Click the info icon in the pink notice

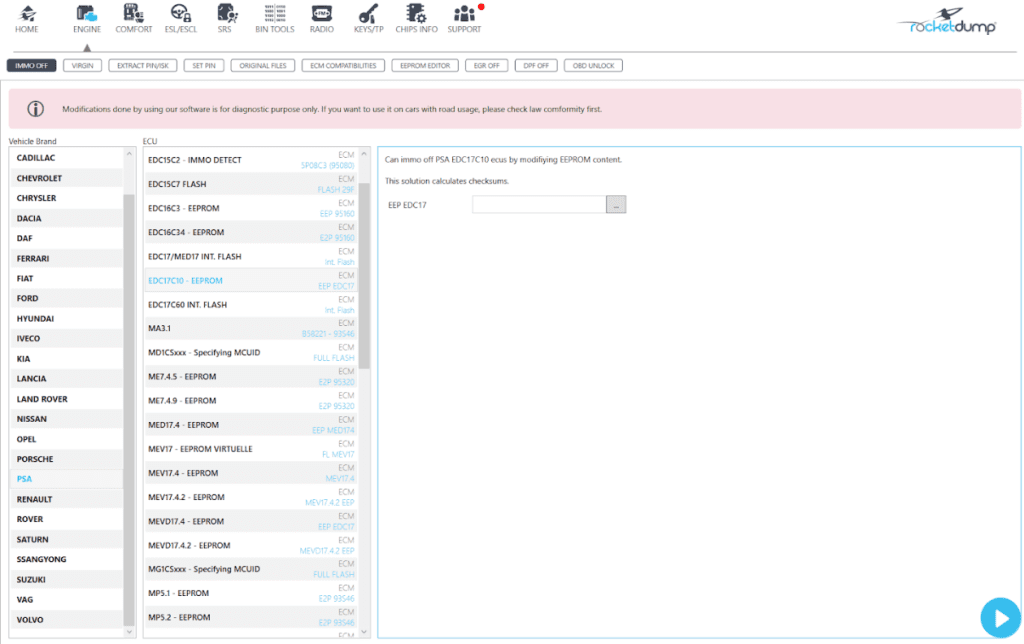coord(35,109)
